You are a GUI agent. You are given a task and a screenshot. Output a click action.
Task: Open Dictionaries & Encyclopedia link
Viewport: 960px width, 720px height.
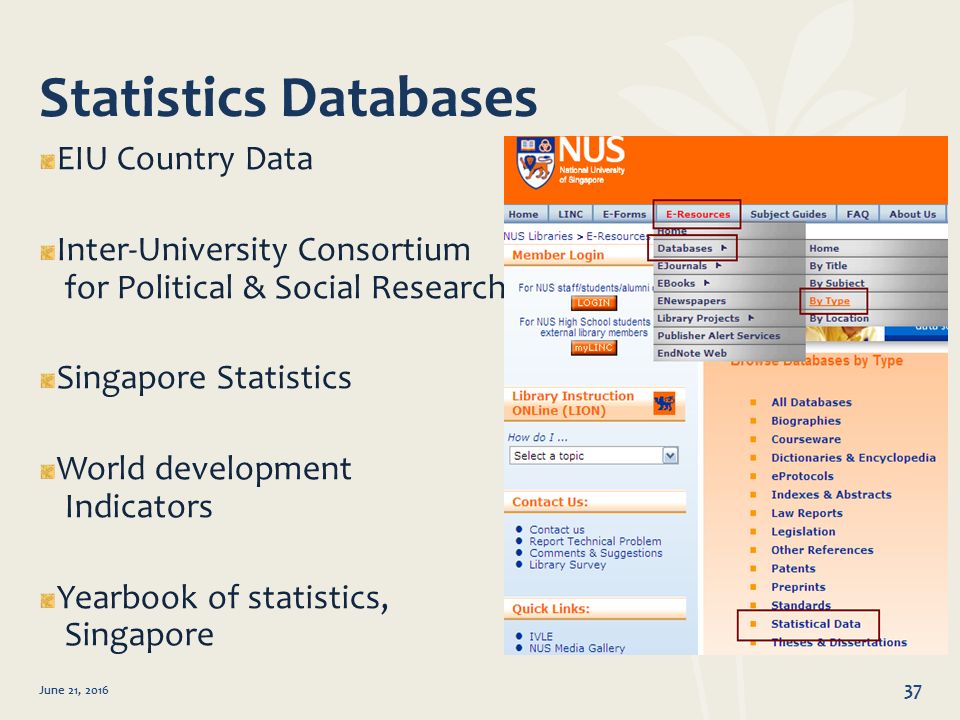click(x=853, y=457)
